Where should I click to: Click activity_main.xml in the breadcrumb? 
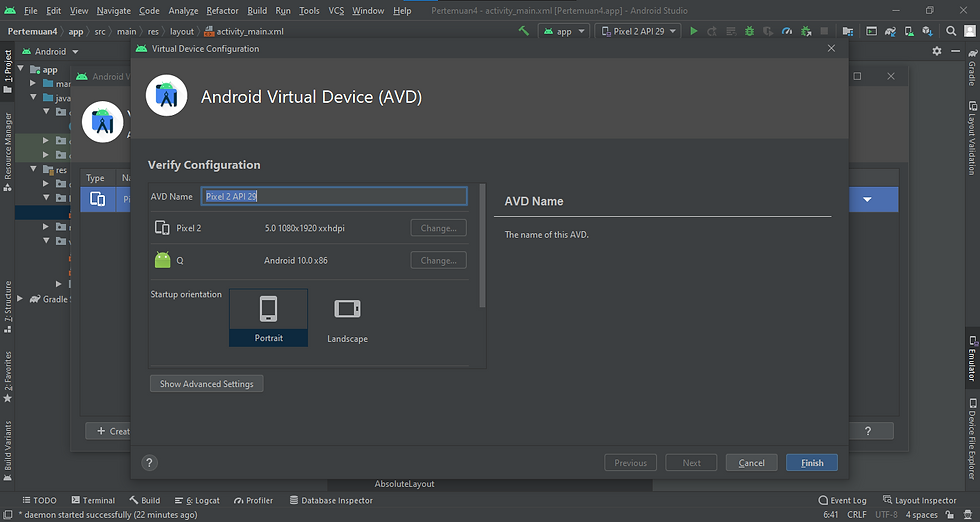[x=244, y=31]
